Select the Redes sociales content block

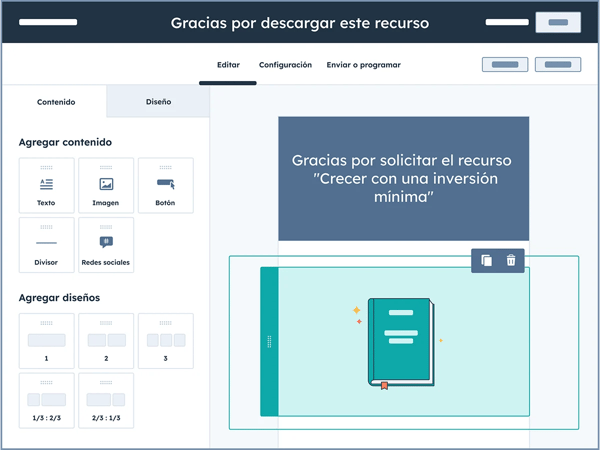106,245
